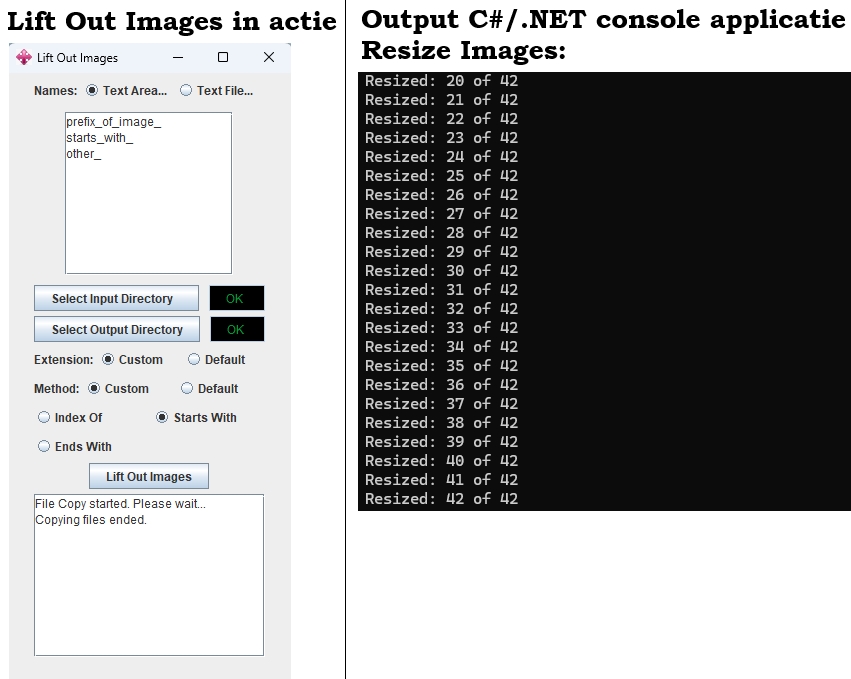
Task: Minimize the Lift Out Images window
Action: pos(178,58)
